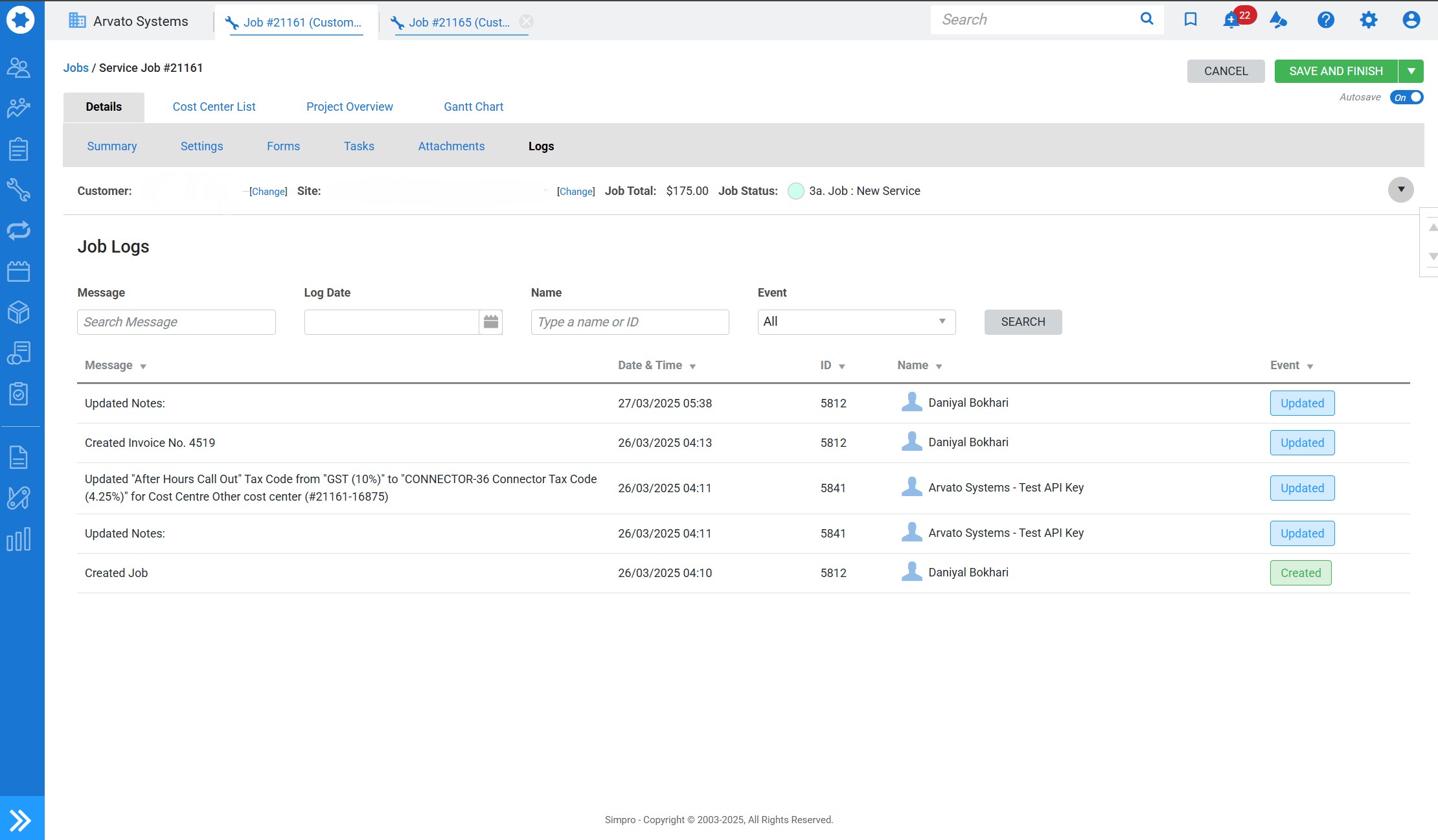Open the settings gear icon

point(1368,20)
